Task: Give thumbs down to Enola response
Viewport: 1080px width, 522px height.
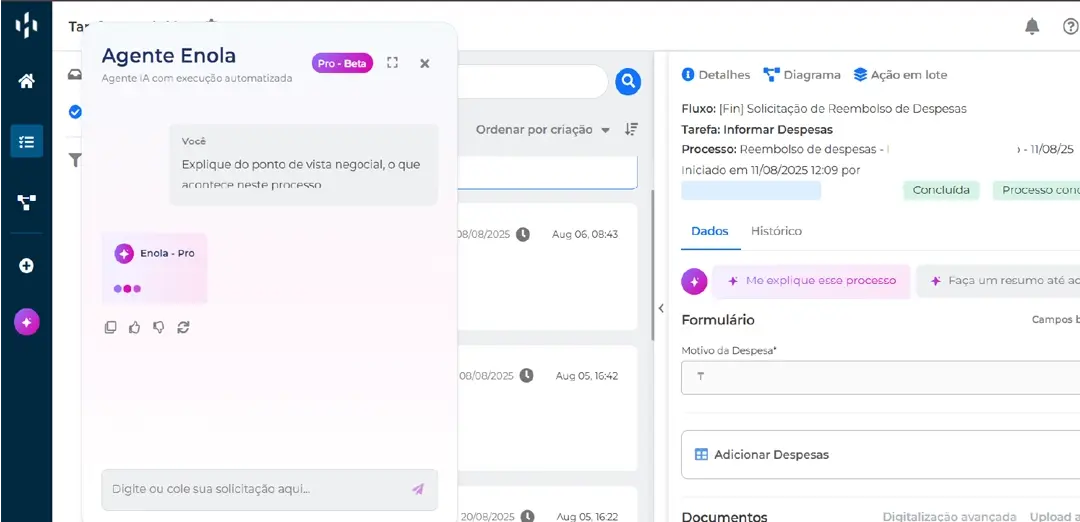Action: coord(159,327)
